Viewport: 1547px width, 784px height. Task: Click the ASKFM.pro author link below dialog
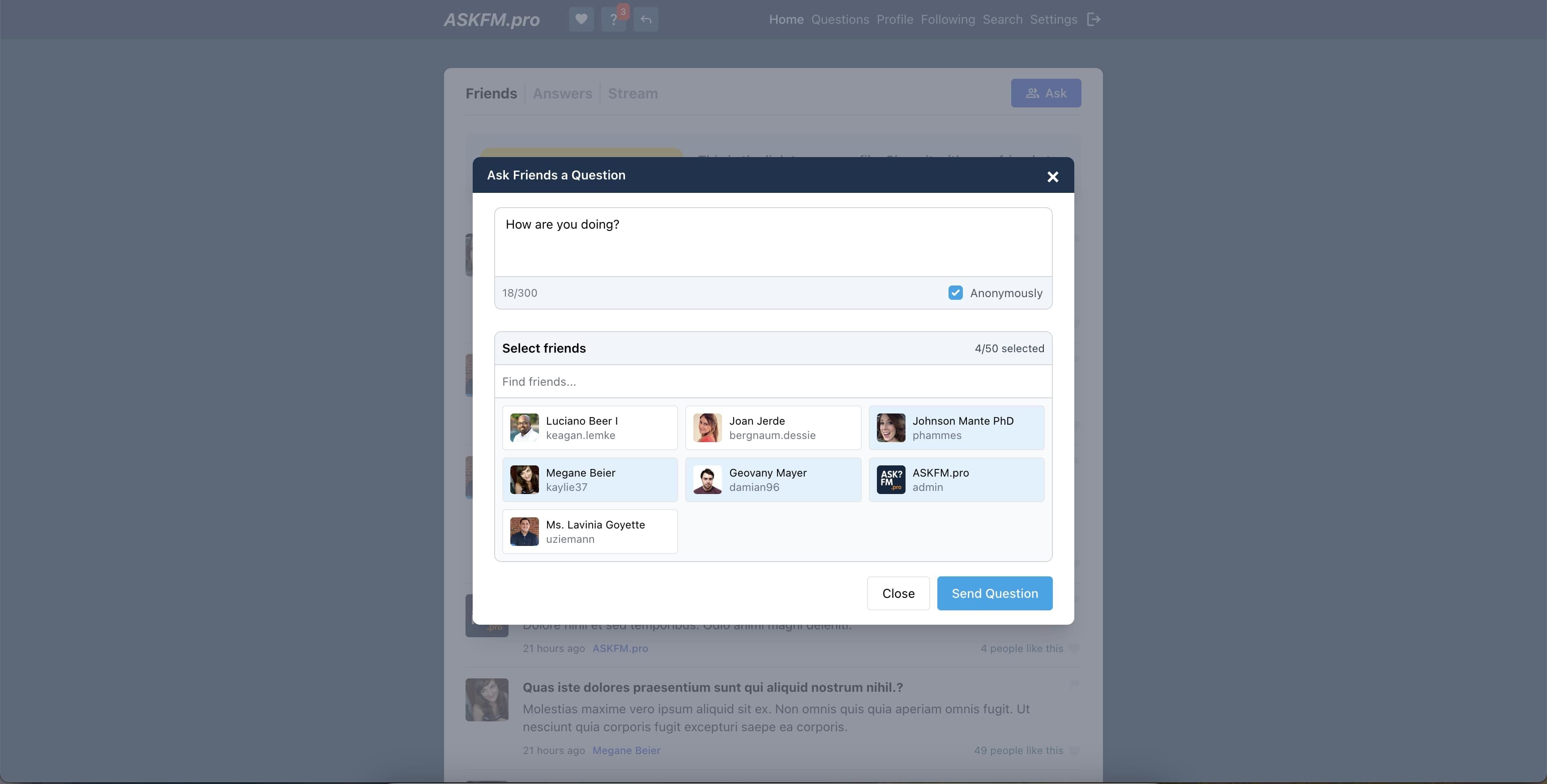pyautogui.click(x=620, y=648)
